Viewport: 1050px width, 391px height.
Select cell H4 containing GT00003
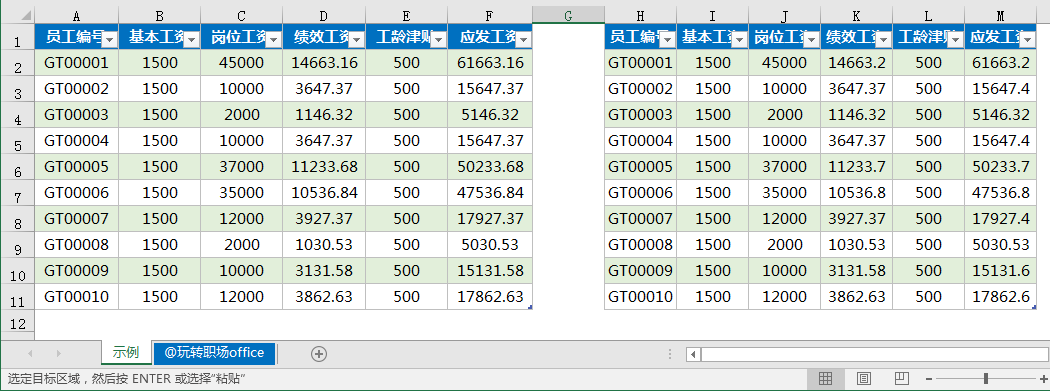coord(641,115)
